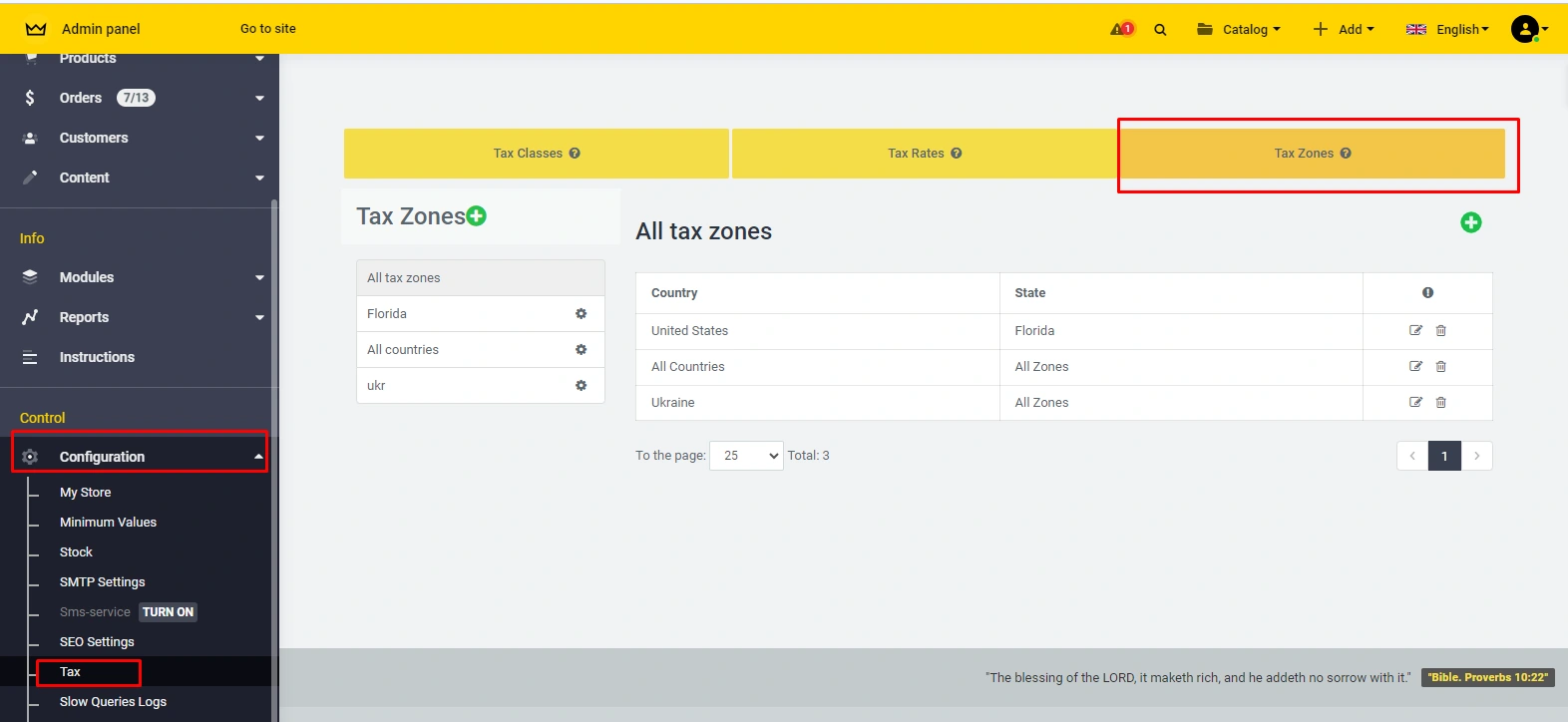Click the notification warning icon in header
Viewport: 1568px width, 722px height.
tap(1121, 29)
